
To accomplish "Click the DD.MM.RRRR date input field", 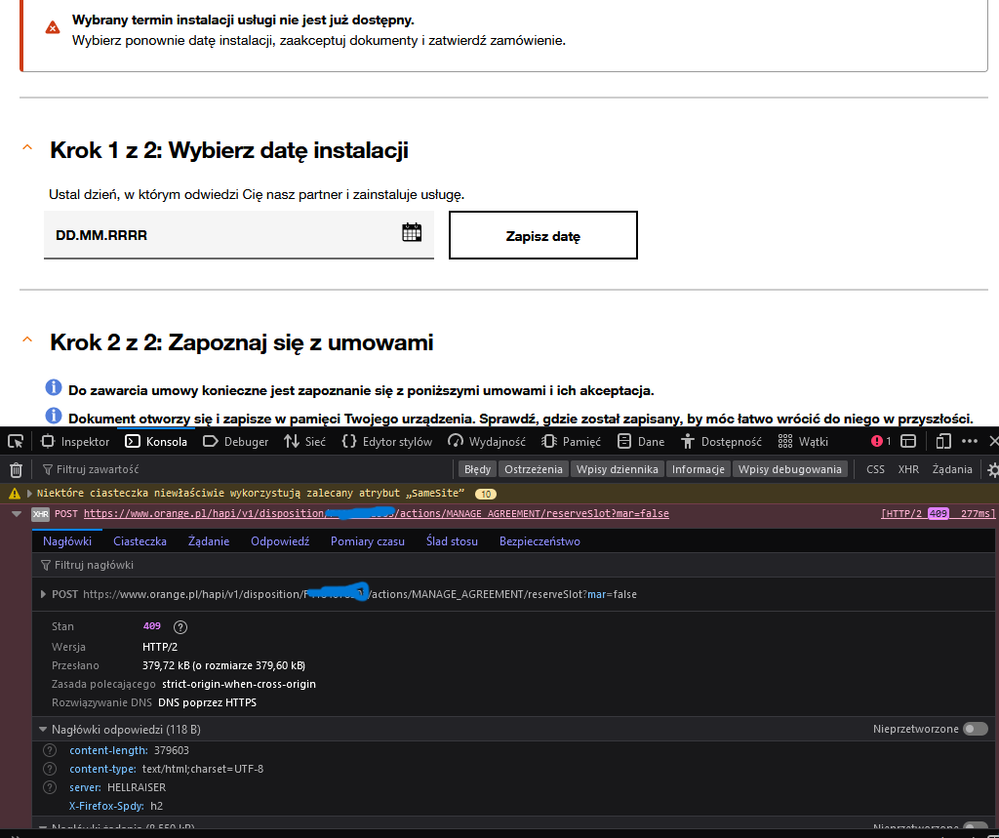I will [x=220, y=235].
